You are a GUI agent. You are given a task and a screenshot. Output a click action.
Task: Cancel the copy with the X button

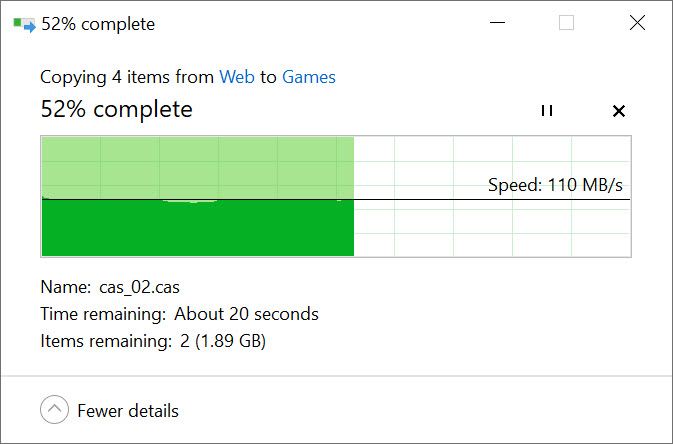618,111
